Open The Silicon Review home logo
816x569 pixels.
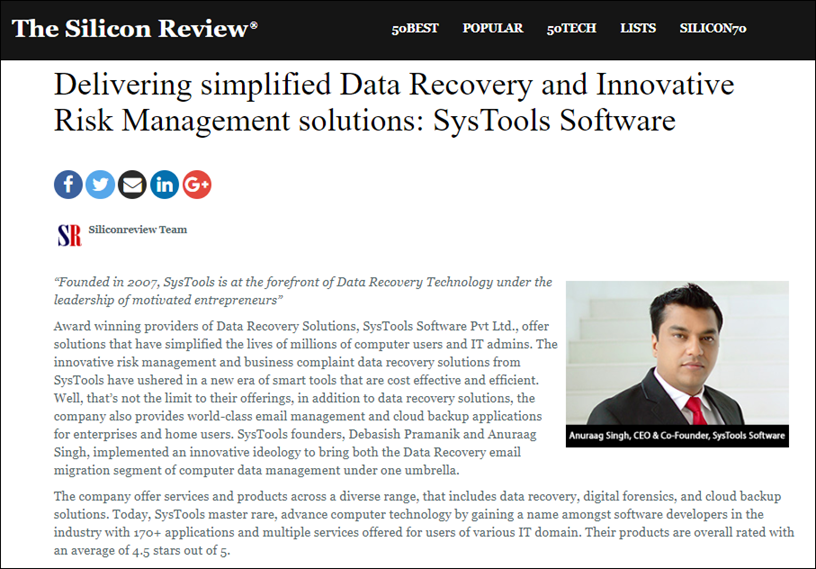click(x=135, y=29)
